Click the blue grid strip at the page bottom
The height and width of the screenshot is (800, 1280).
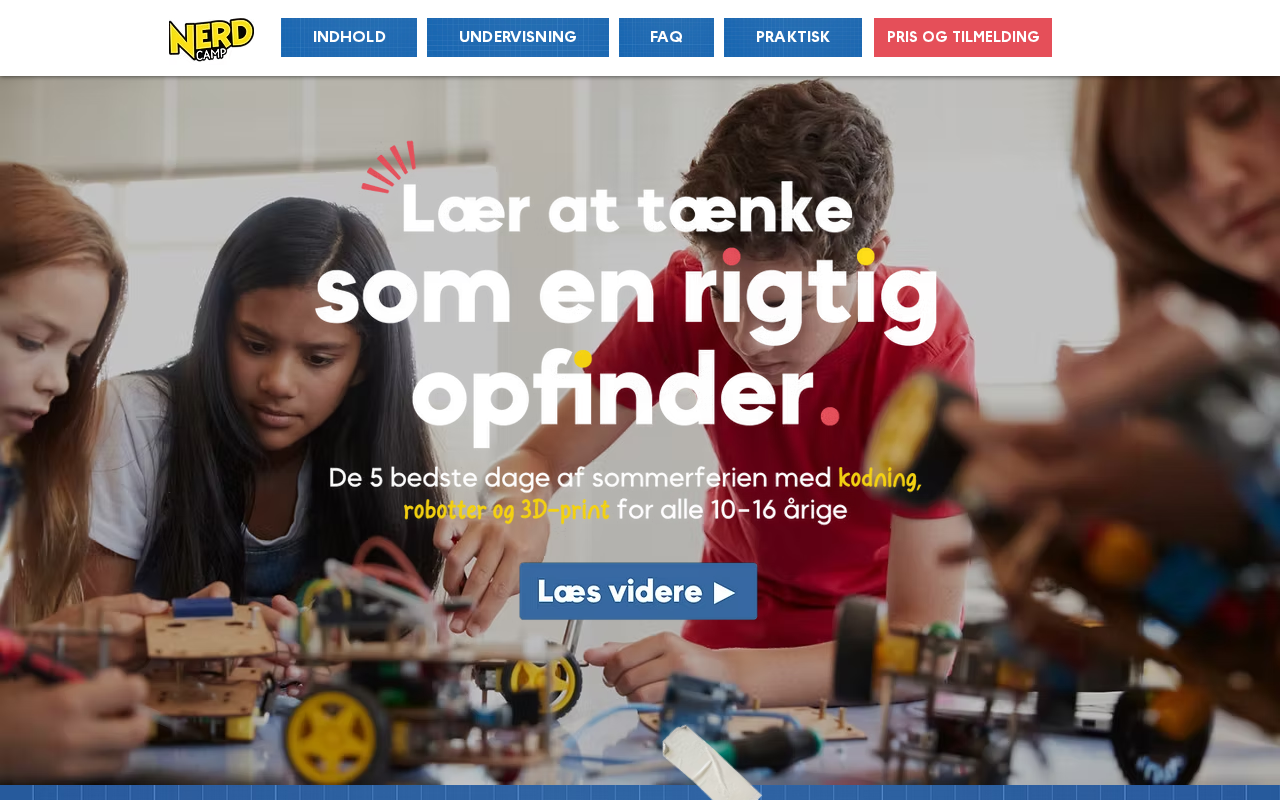640,792
